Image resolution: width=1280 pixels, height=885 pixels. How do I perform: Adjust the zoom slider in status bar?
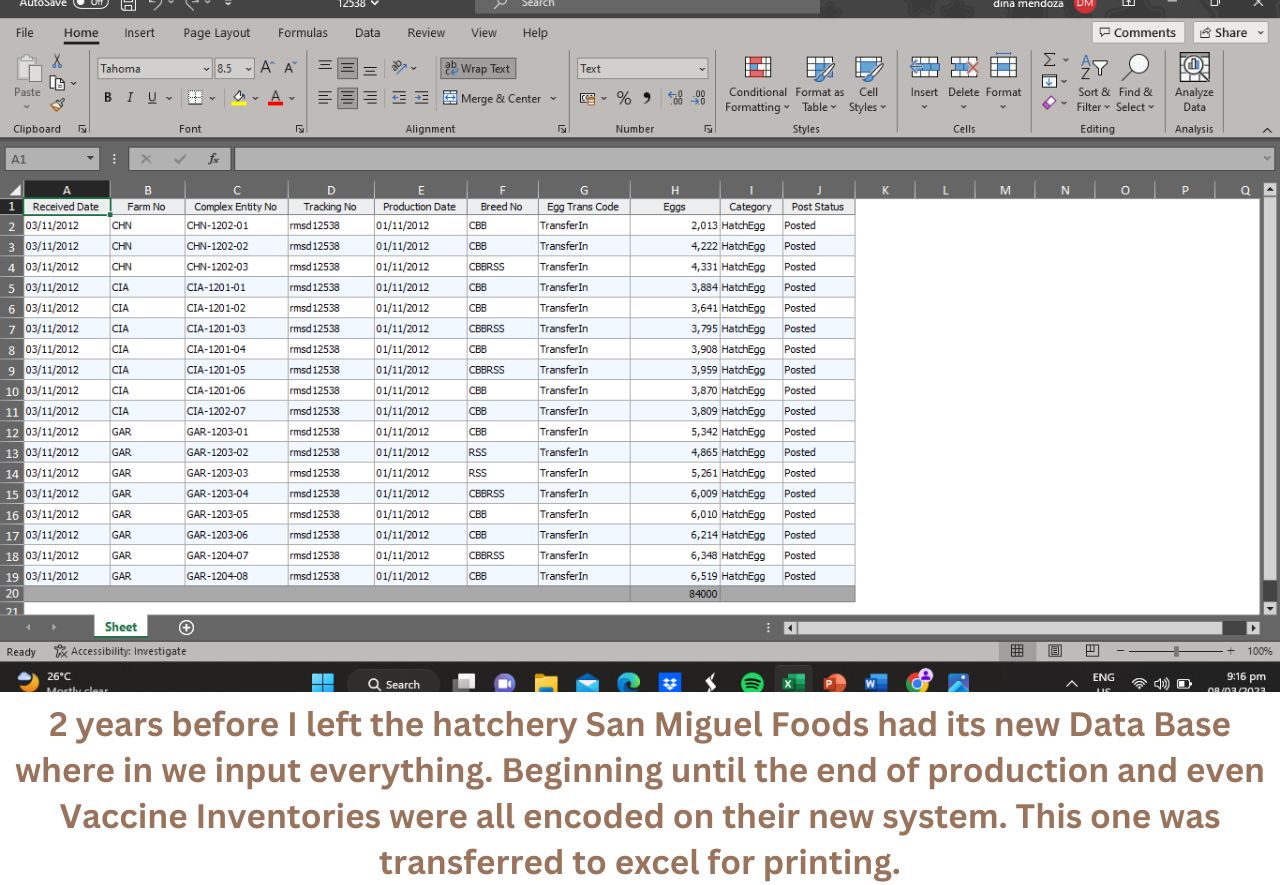tap(1176, 651)
